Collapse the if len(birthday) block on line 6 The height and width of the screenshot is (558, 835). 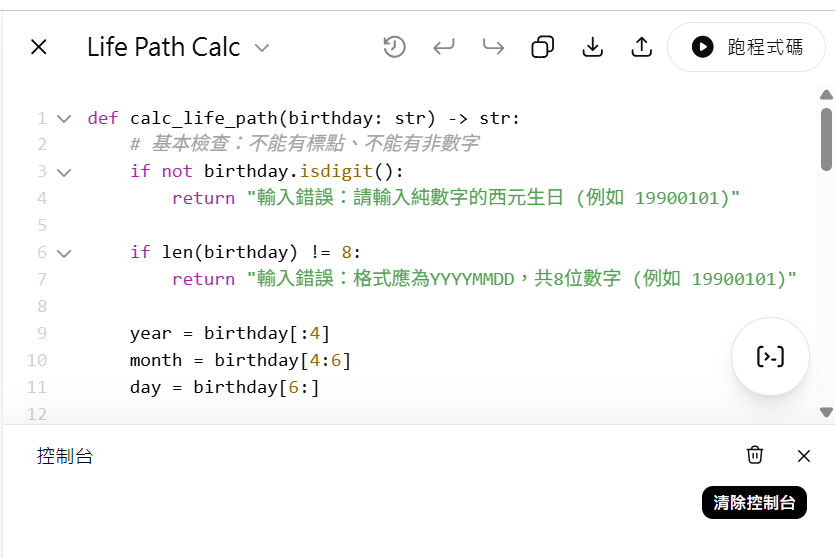click(x=64, y=253)
